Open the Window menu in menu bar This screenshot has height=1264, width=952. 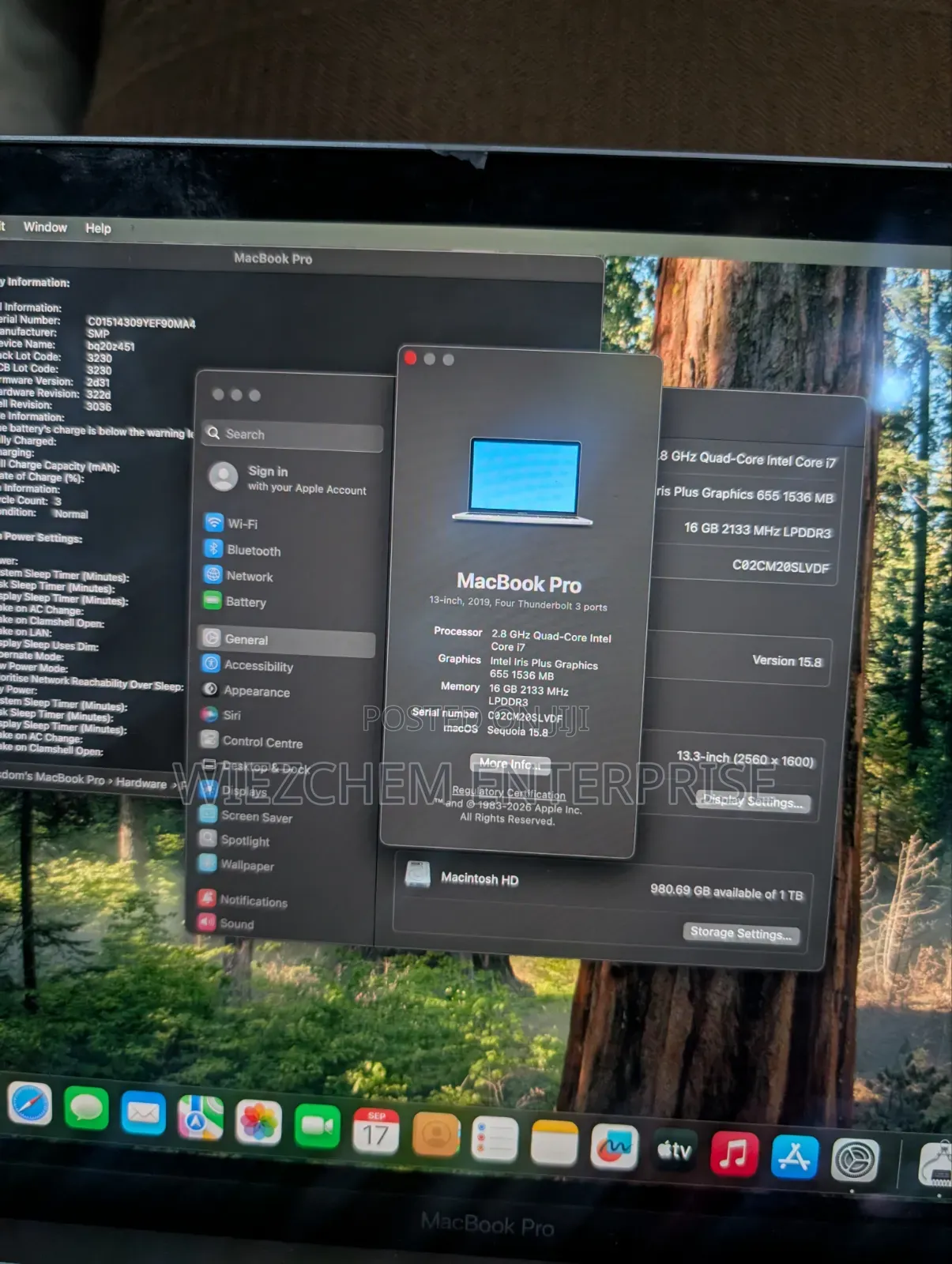click(45, 227)
